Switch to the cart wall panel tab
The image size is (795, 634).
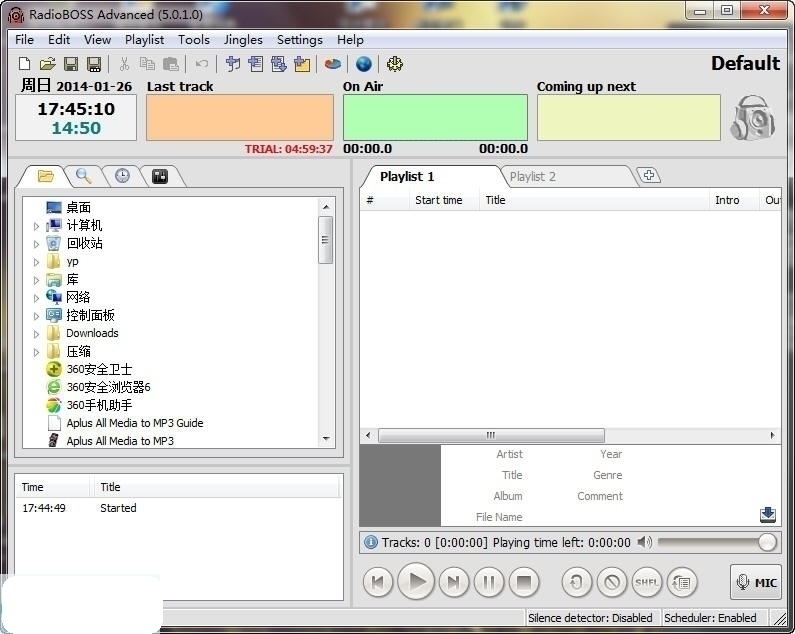[x=160, y=176]
